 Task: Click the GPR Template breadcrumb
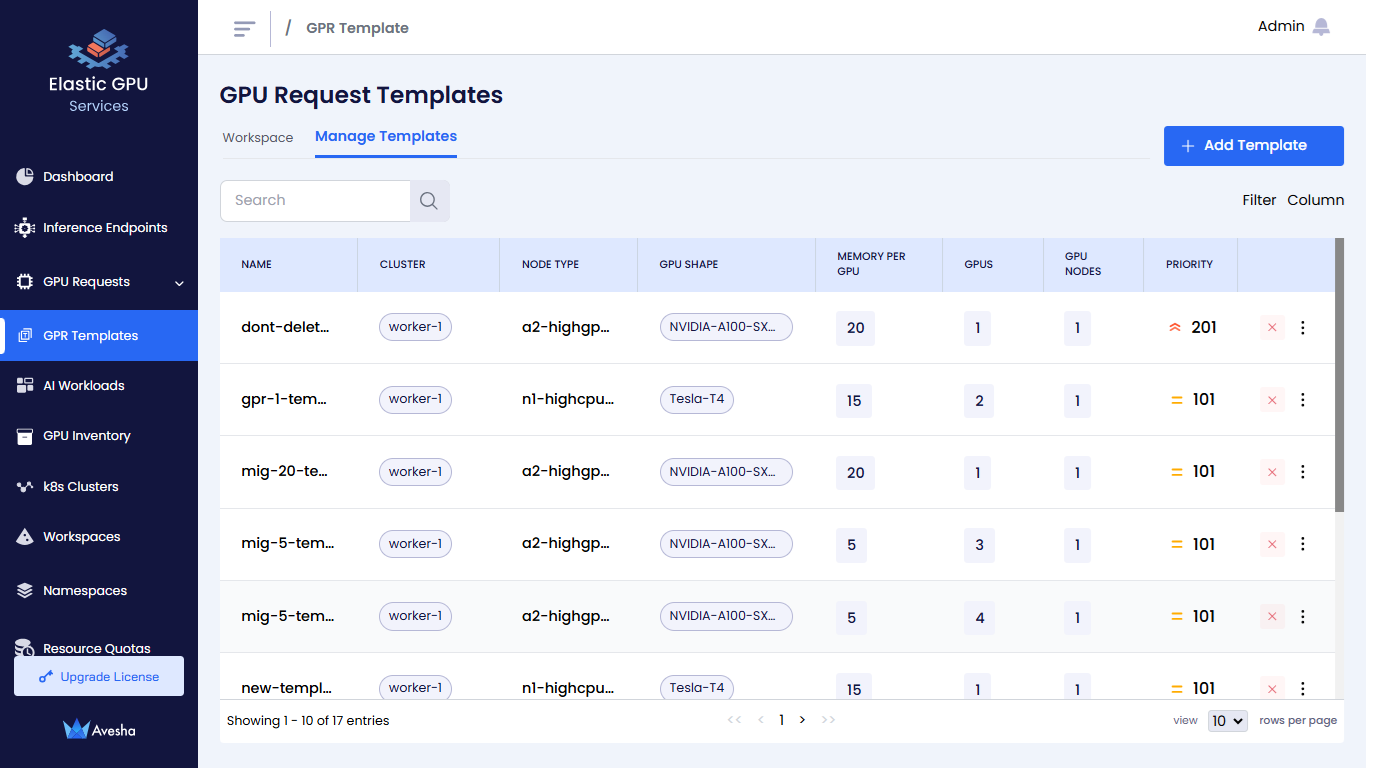coord(357,28)
